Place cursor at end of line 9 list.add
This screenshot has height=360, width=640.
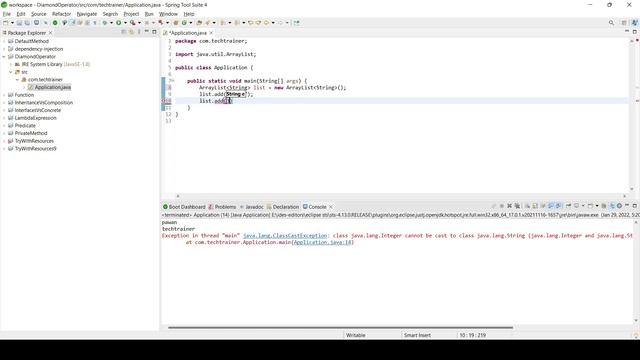[x=253, y=94]
